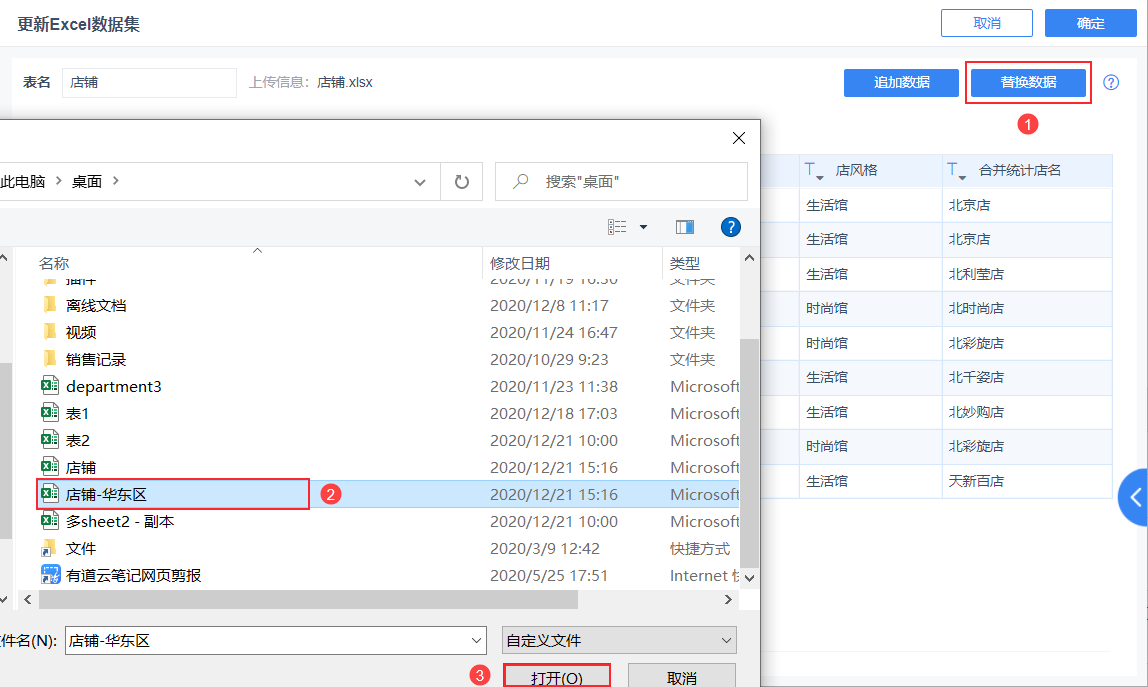Click the 追加数据 button

pyautogui.click(x=901, y=83)
